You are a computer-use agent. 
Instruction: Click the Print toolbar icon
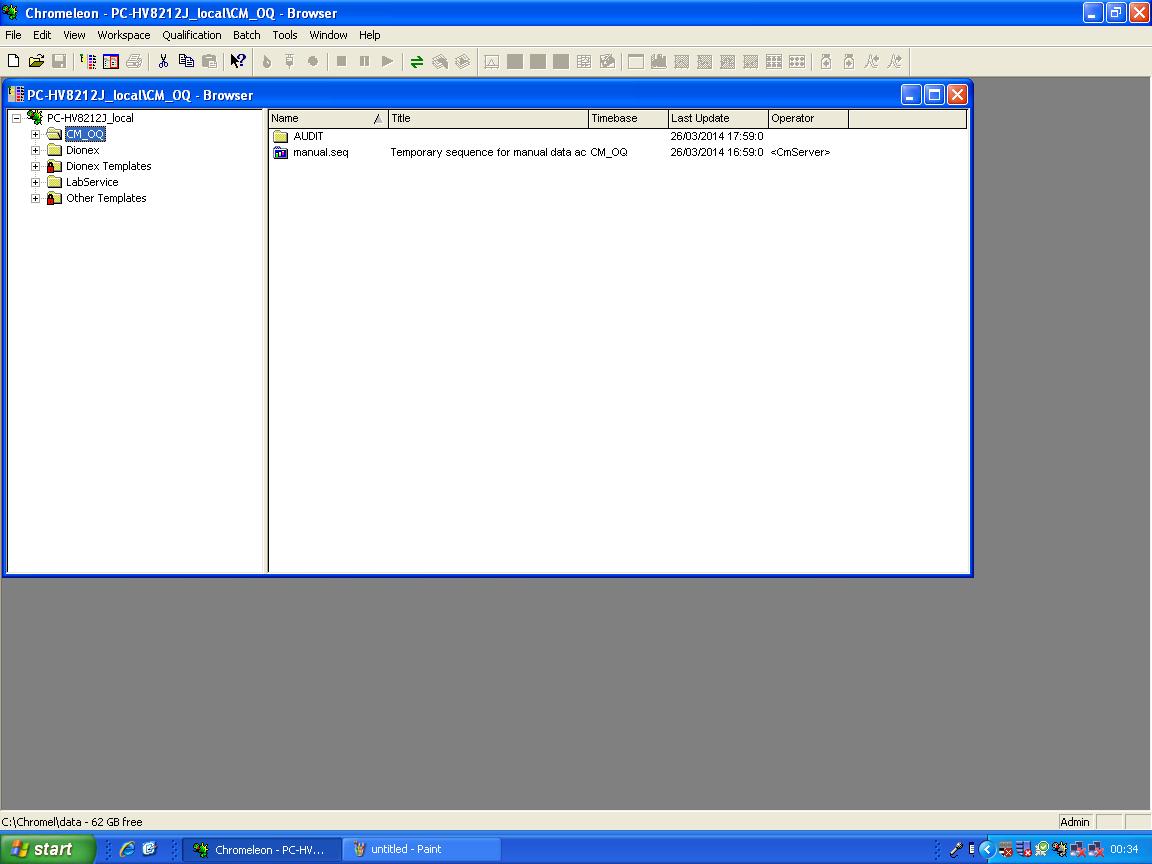(134, 62)
